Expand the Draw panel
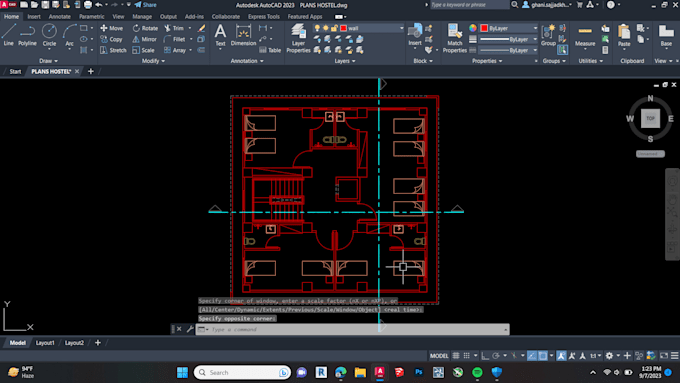 (48, 61)
